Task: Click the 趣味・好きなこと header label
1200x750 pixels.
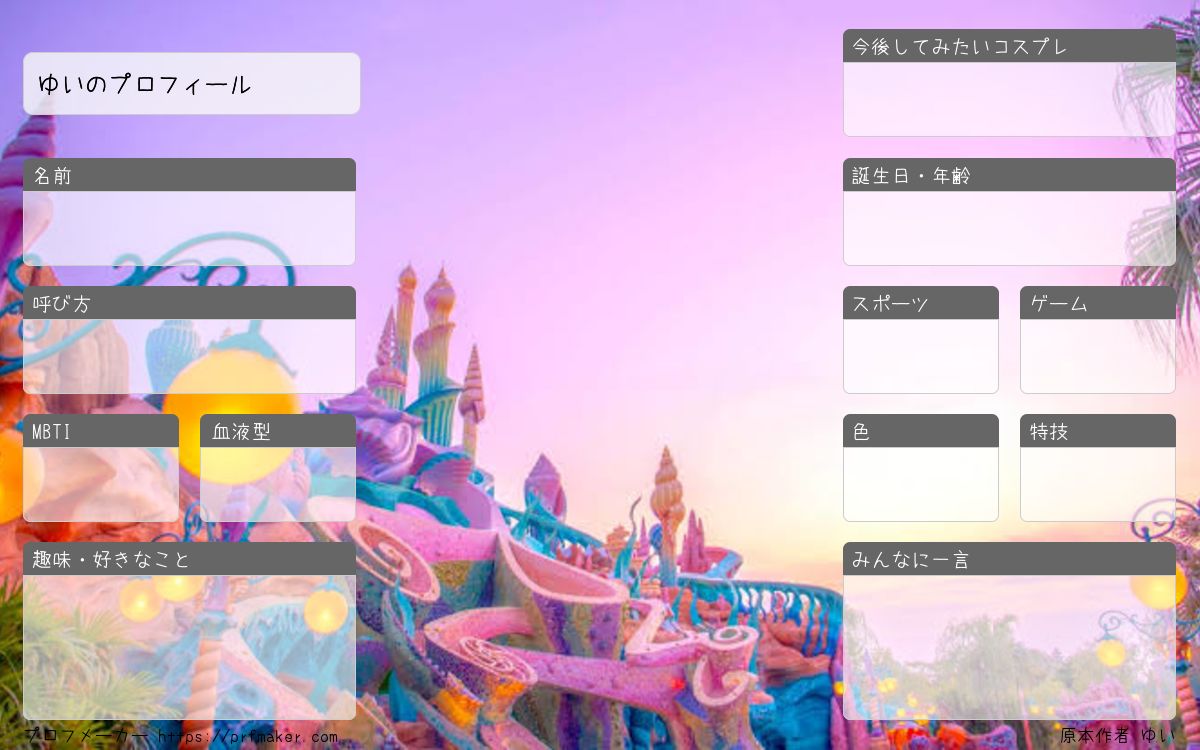Action: click(189, 559)
